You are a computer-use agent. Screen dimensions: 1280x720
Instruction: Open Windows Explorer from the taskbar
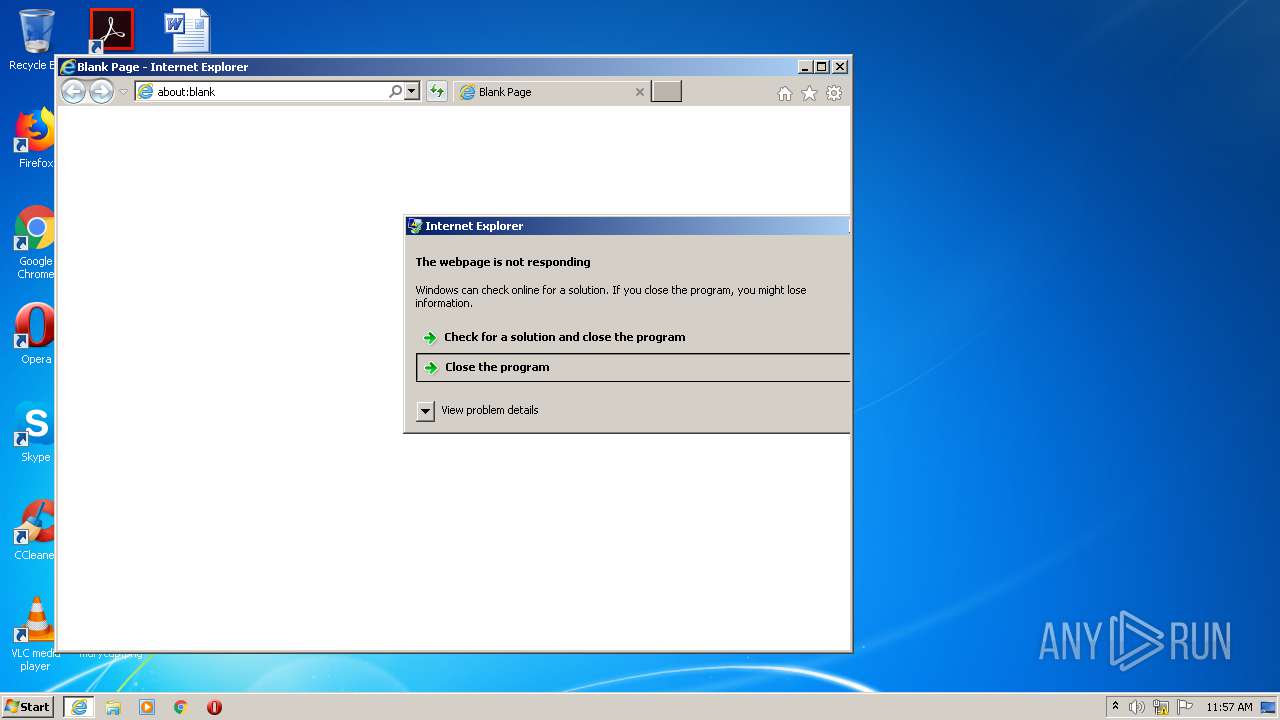pyautogui.click(x=113, y=707)
